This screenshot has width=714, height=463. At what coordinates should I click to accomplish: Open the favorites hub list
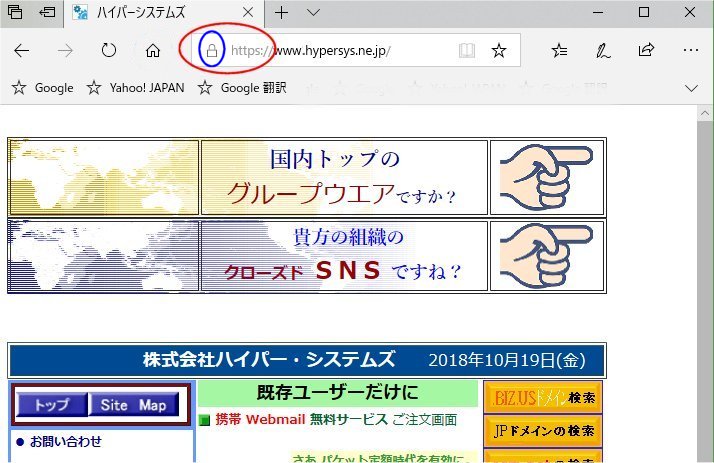pos(559,50)
